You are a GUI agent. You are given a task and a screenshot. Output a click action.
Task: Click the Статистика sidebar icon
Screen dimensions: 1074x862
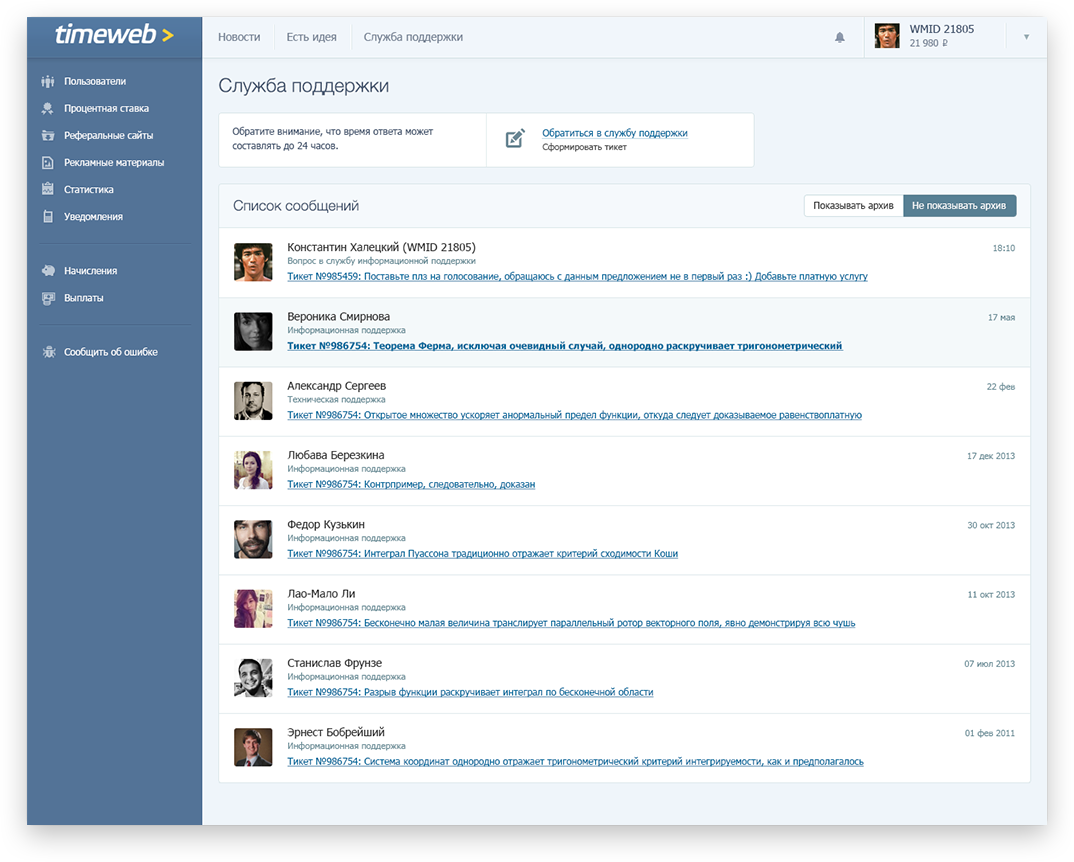tap(48, 189)
